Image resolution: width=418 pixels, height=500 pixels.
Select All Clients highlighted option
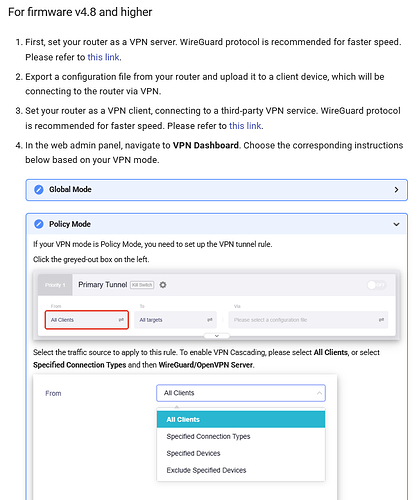click(x=241, y=419)
